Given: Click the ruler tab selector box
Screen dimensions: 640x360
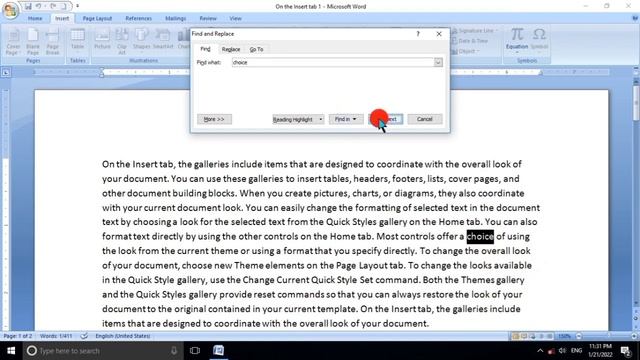Looking at the screenshot, I should pos(6,73).
